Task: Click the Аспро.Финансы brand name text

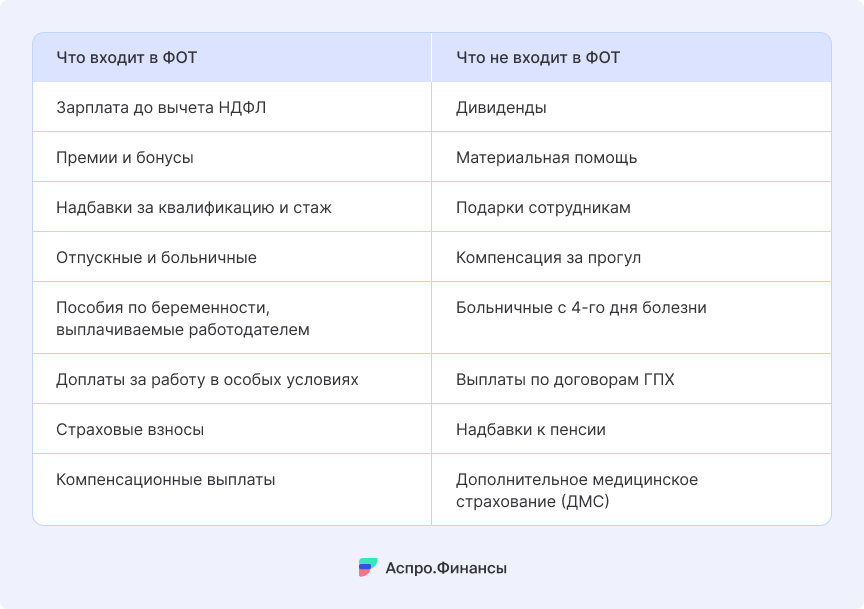Action: [x=446, y=568]
